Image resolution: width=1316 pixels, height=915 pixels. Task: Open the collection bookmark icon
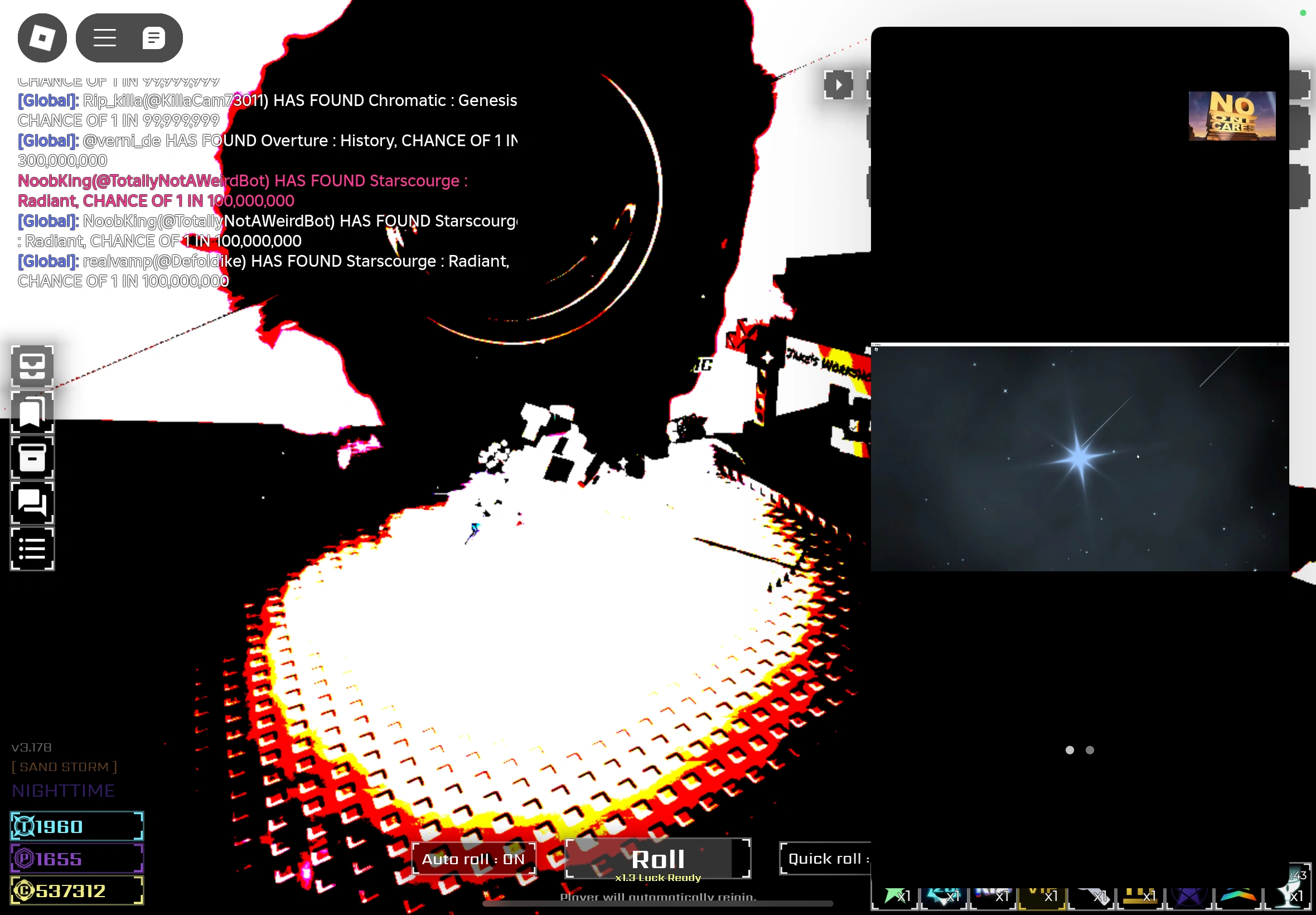(32, 412)
